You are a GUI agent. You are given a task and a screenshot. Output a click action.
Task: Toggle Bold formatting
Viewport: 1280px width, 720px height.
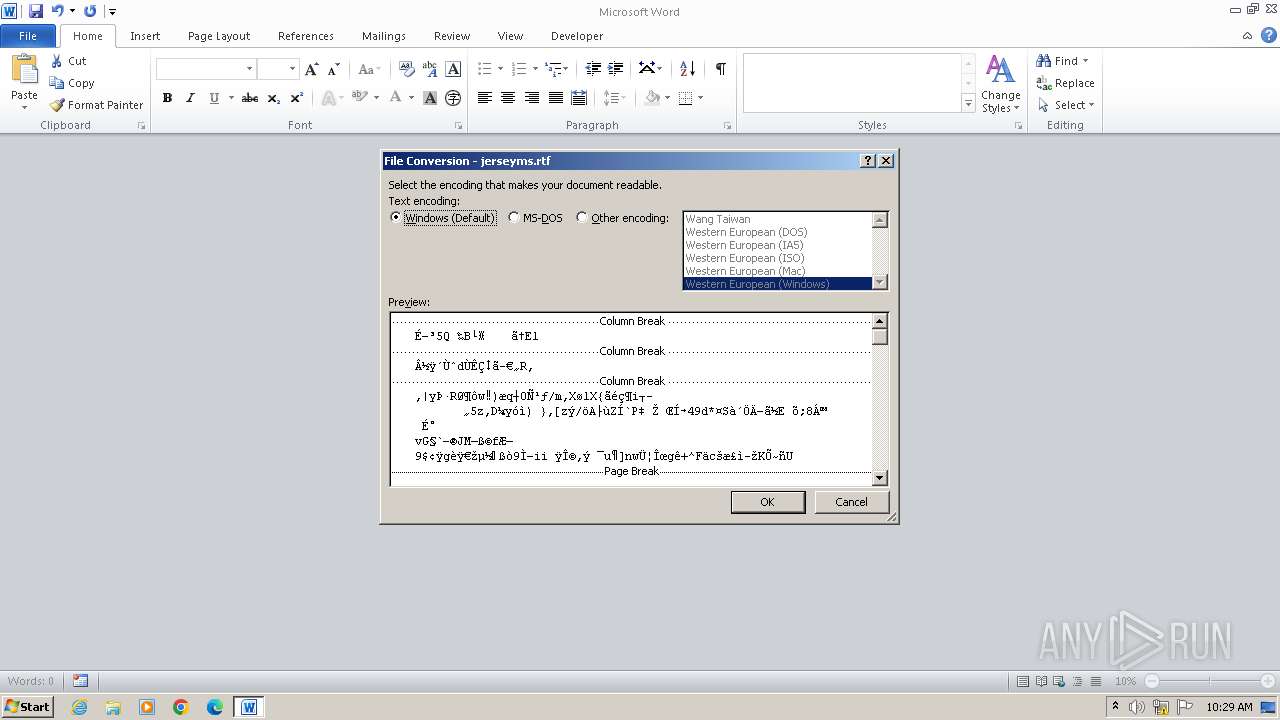pyautogui.click(x=167, y=98)
